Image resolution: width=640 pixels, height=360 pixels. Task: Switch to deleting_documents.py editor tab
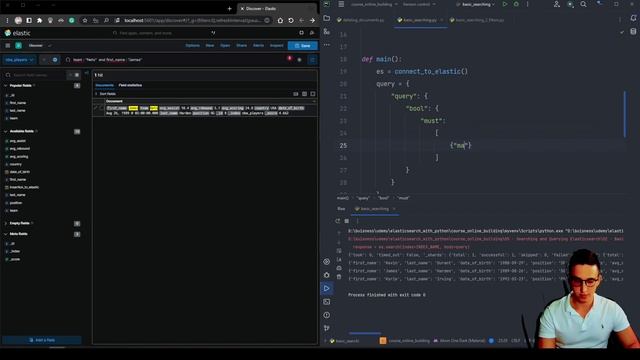pyautogui.click(x=361, y=20)
